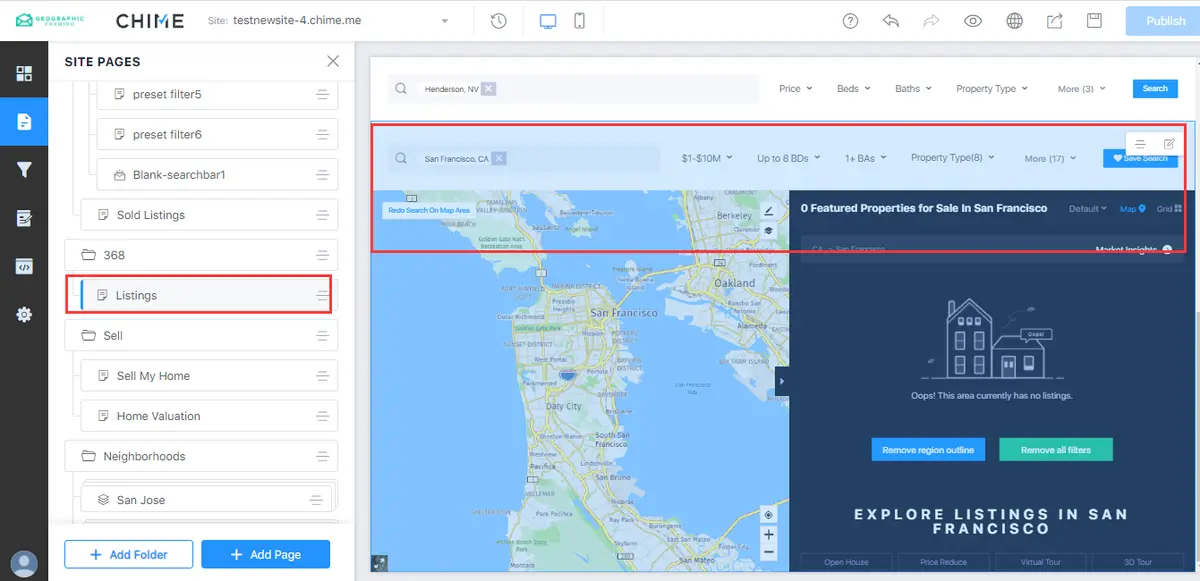Open the More (3) filter dropdown

1081,89
